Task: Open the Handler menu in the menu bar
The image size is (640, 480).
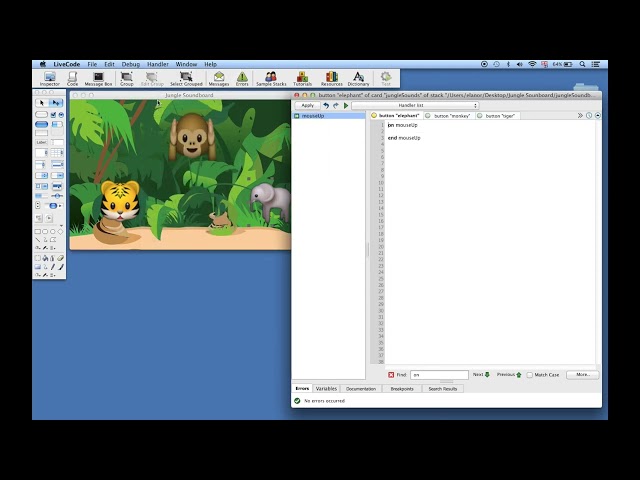Action: point(158,64)
